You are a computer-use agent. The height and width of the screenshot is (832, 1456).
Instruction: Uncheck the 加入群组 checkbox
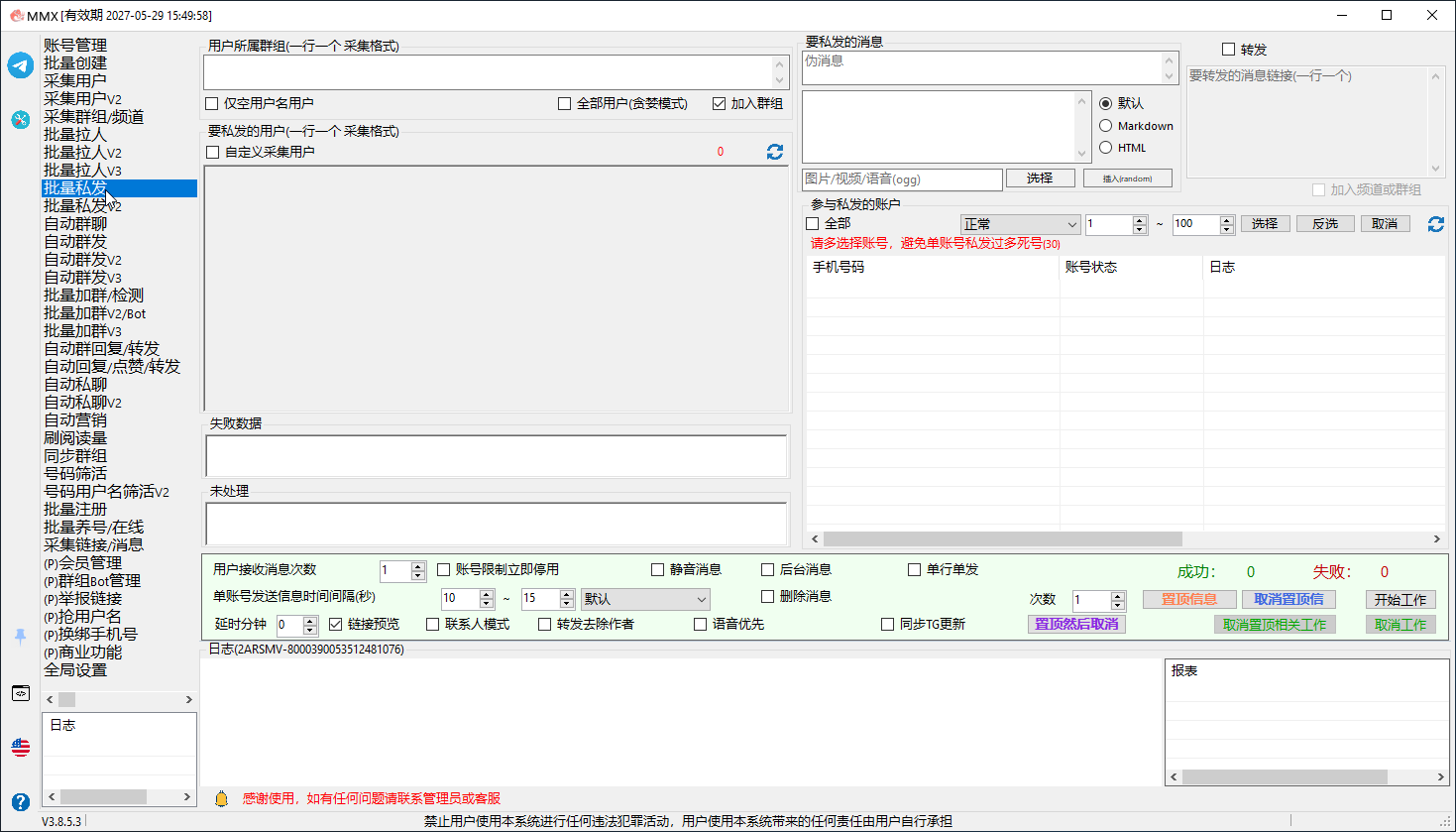click(x=720, y=103)
